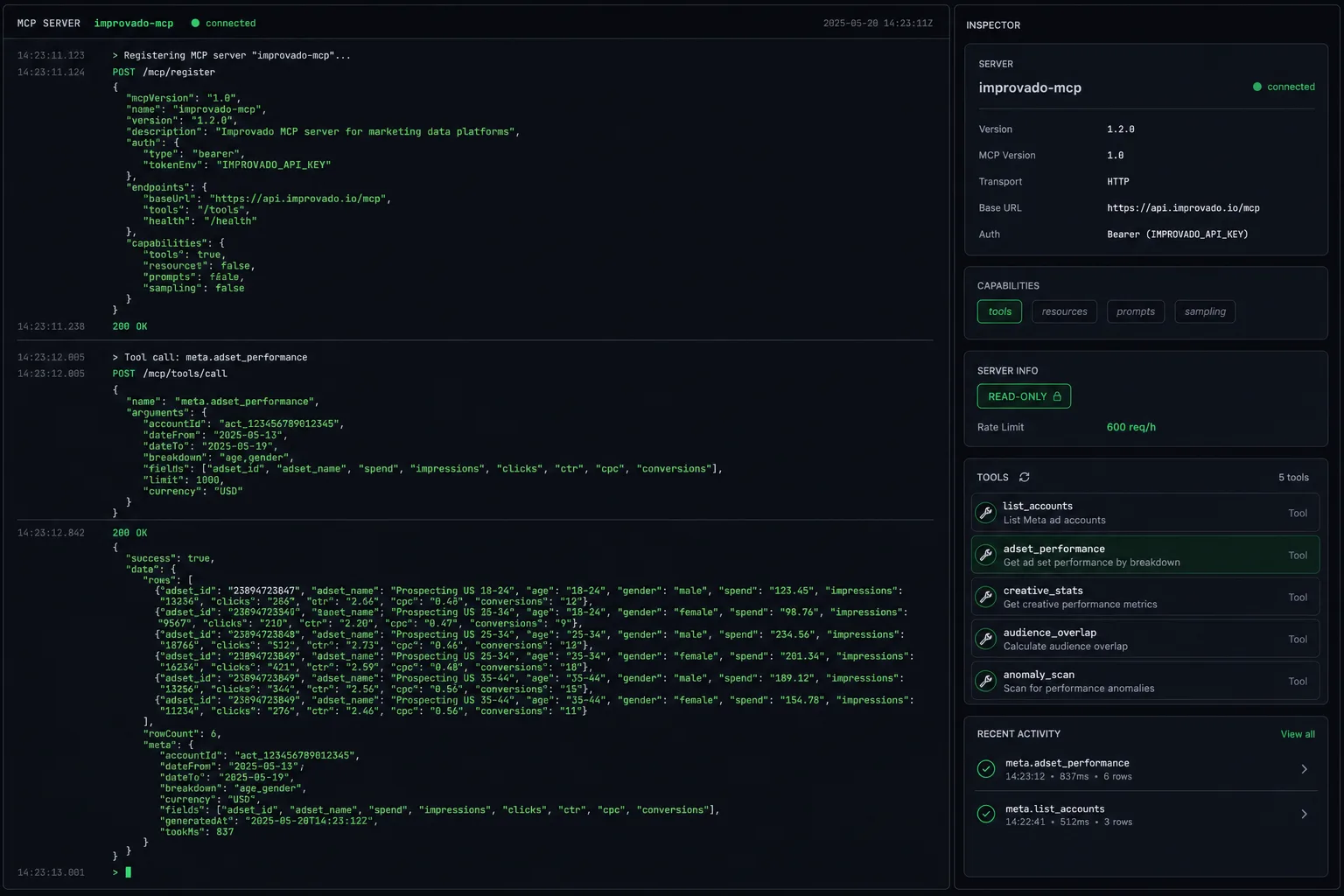Click the POST /mcp/tools/call log line
The image size is (1344, 896).
tap(170, 374)
